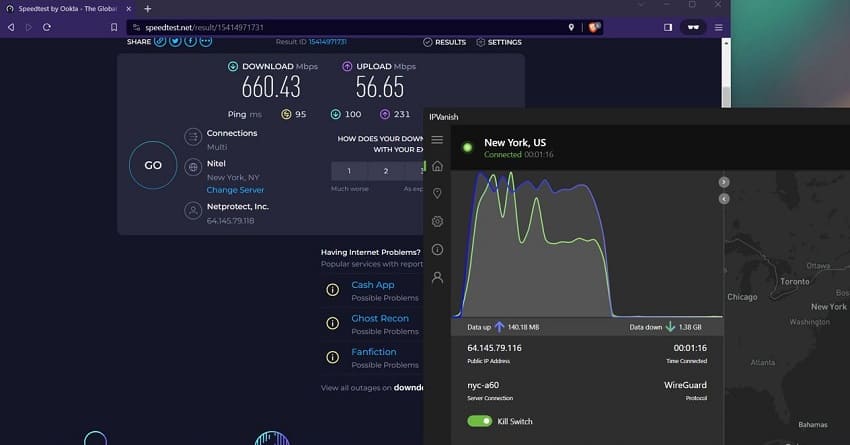This screenshot has height=445, width=850.
Task: Open IPVanish hamburger menu
Action: pyautogui.click(x=437, y=140)
